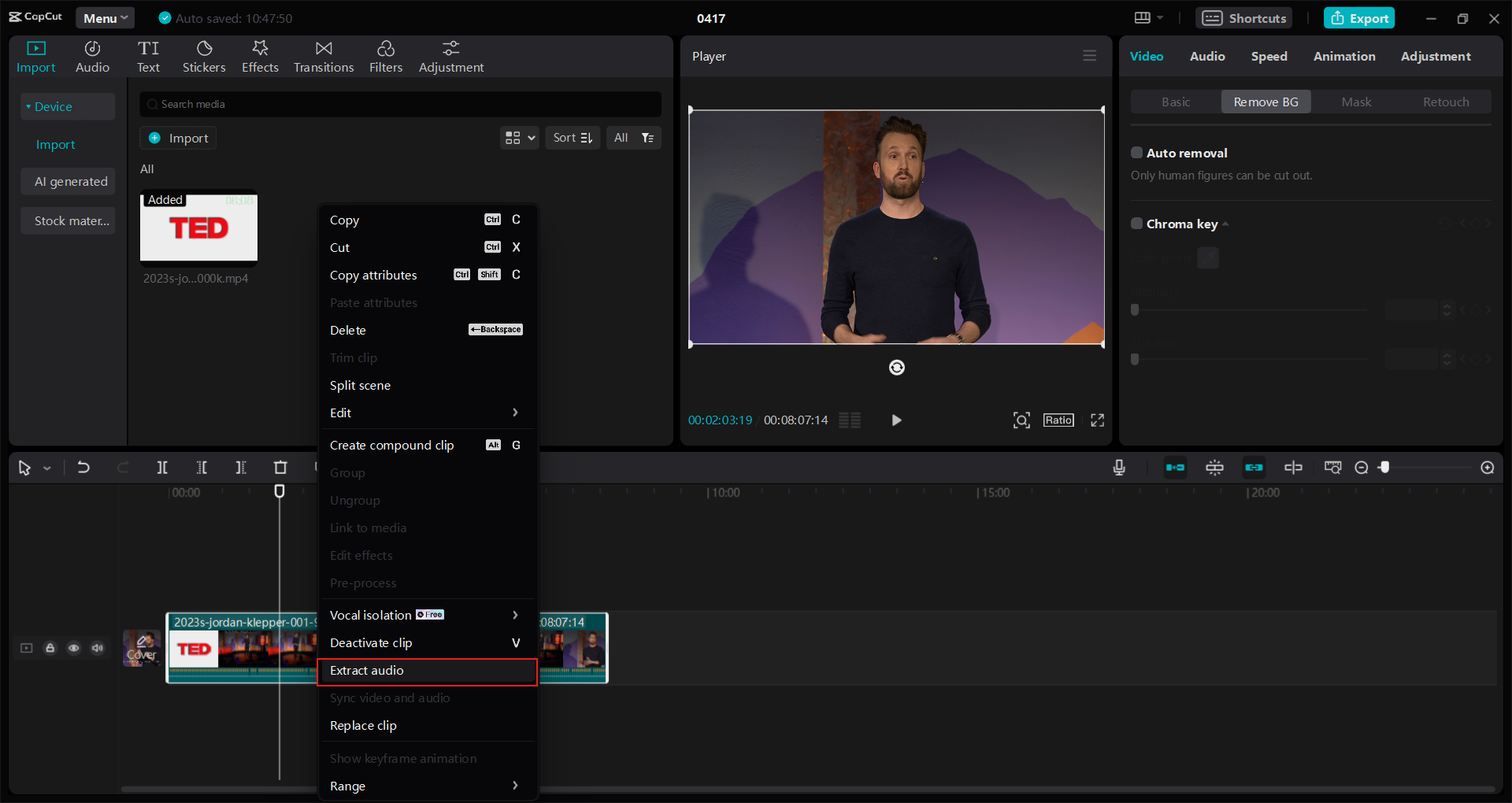Record a voiceover with the microphone icon
This screenshot has width=1512, height=803.
click(1119, 467)
